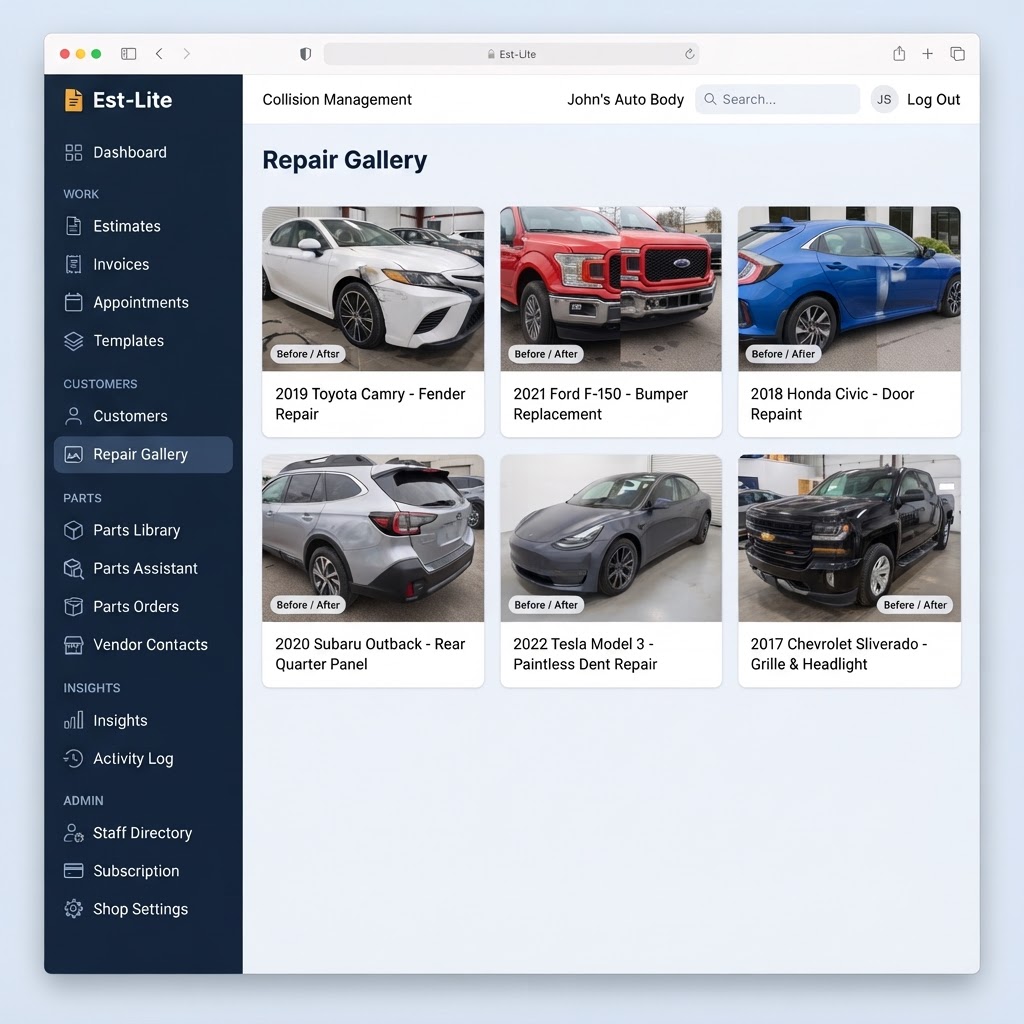Open the Subscription page label
Viewport: 1024px width, 1024px height.
136,871
